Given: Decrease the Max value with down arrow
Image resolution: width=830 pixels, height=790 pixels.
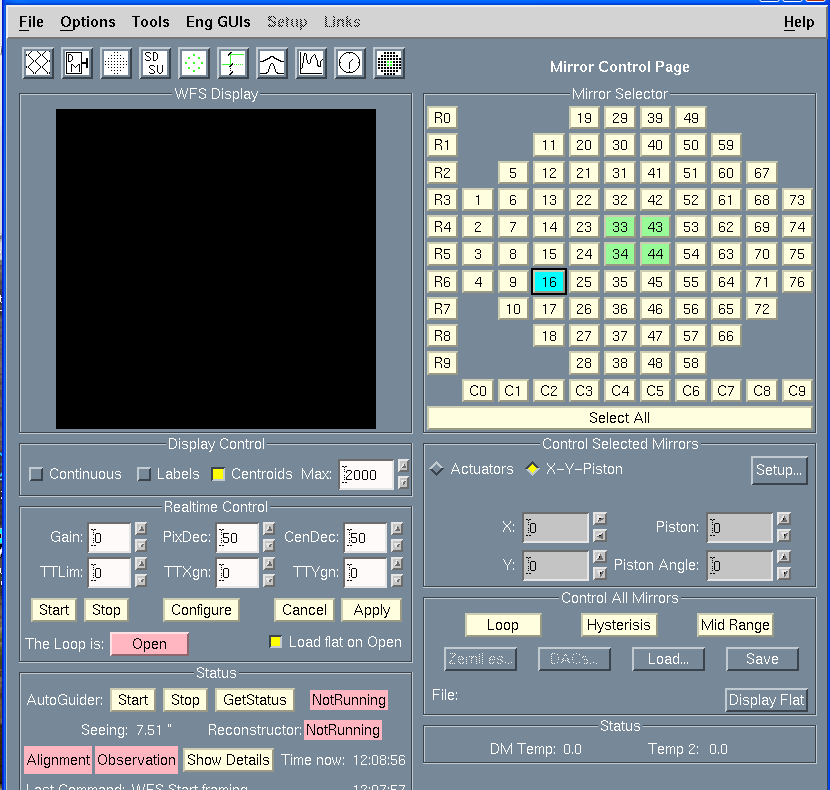Looking at the screenshot, I should tap(403, 483).
